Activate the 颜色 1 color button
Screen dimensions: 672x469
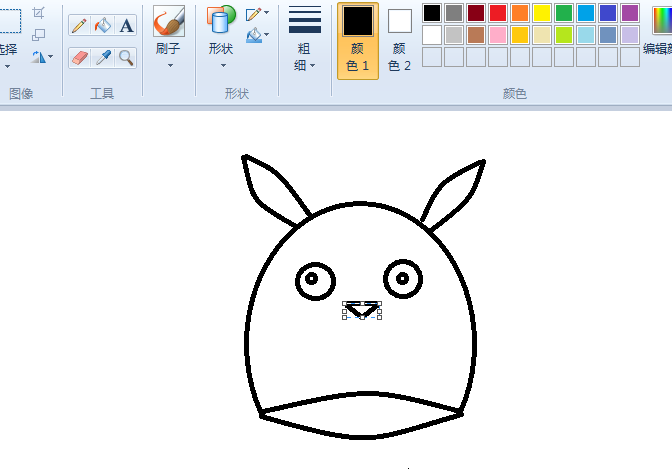click(358, 41)
